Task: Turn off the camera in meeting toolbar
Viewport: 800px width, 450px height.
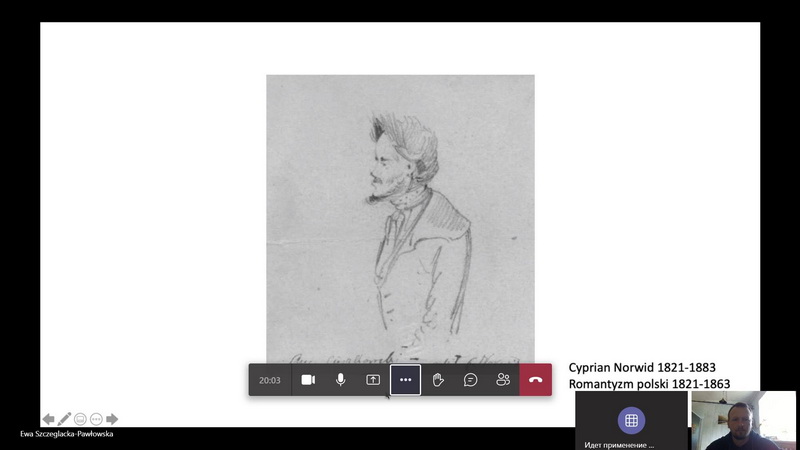Action: pos(308,380)
